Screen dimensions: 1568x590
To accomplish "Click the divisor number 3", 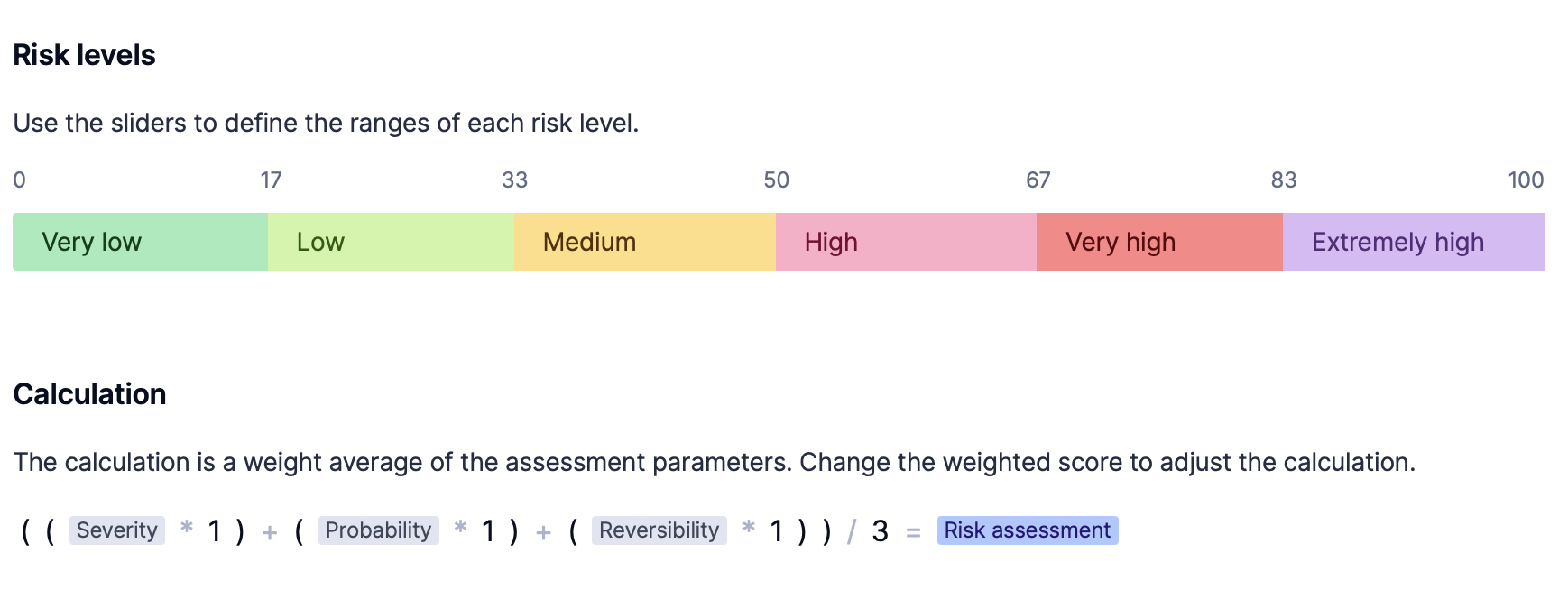I will [881, 531].
